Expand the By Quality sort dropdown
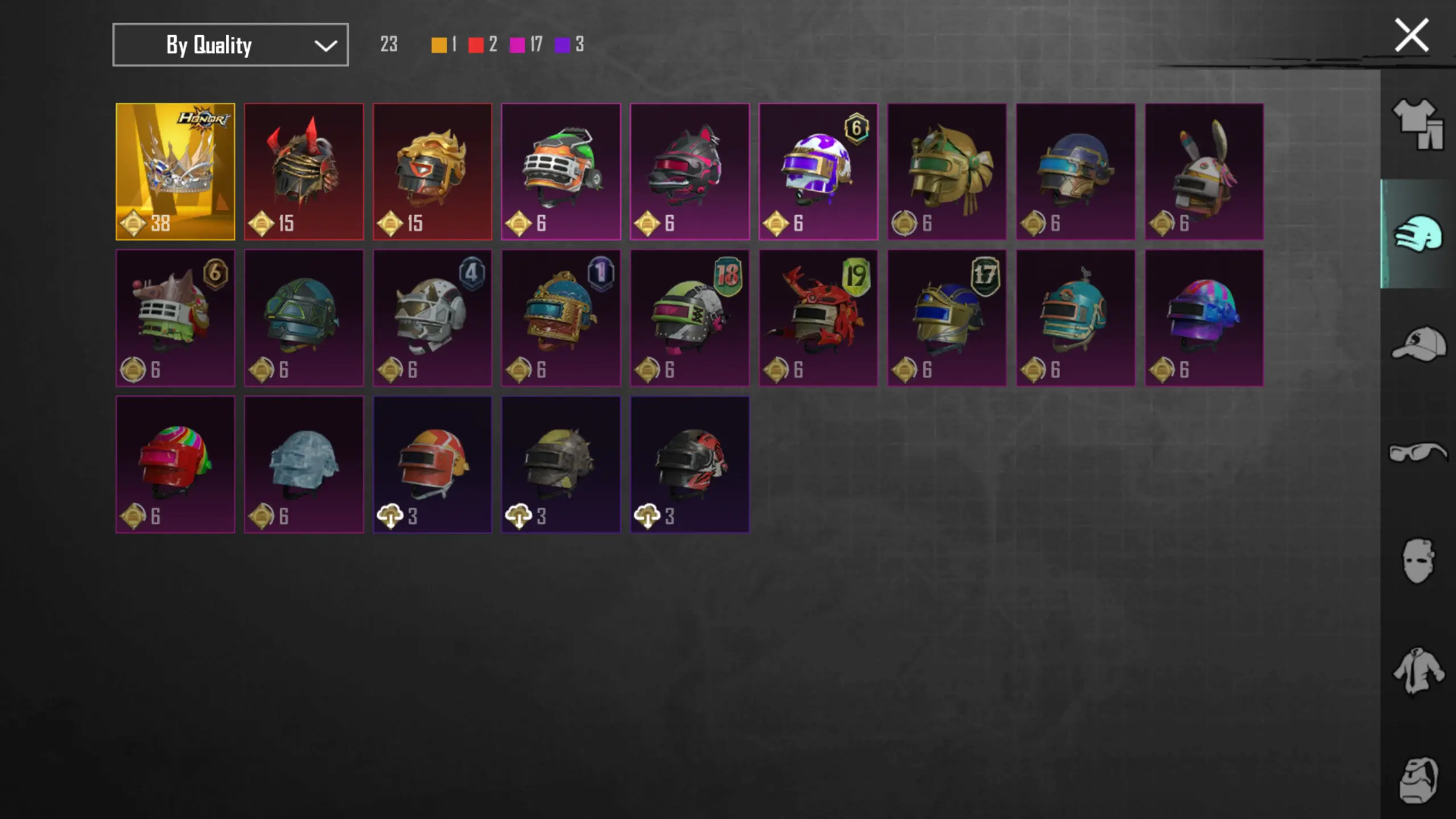This screenshot has height=819, width=1456. point(230,44)
